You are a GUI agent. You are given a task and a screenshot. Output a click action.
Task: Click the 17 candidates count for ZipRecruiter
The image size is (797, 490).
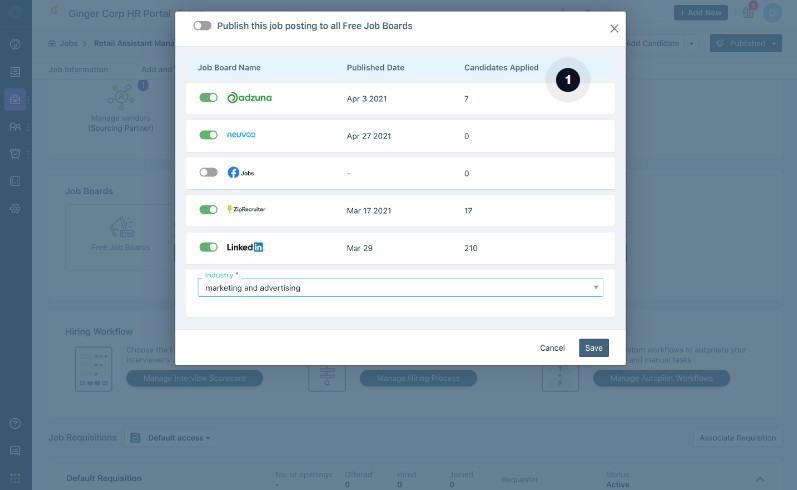click(x=468, y=211)
